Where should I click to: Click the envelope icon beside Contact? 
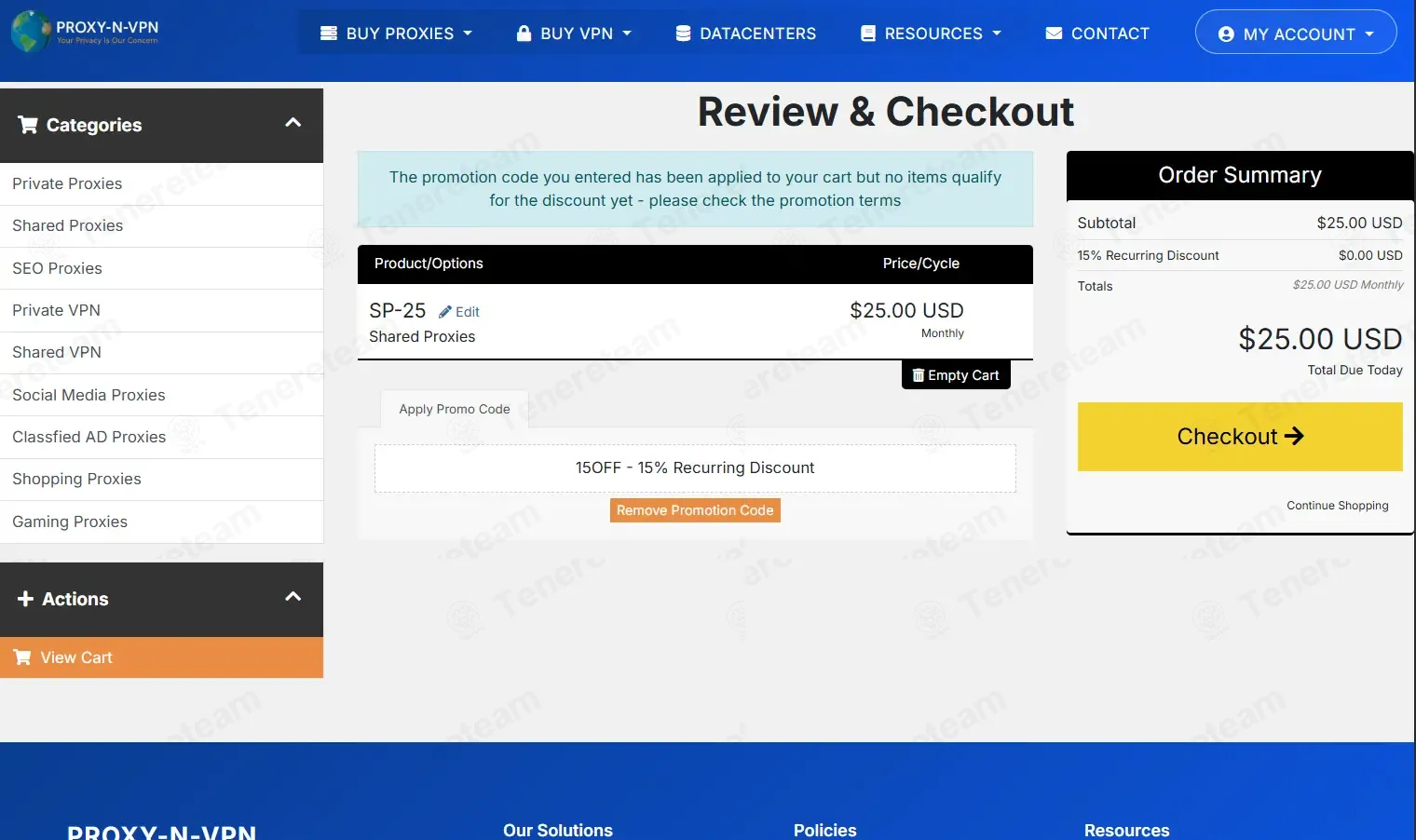(1054, 34)
